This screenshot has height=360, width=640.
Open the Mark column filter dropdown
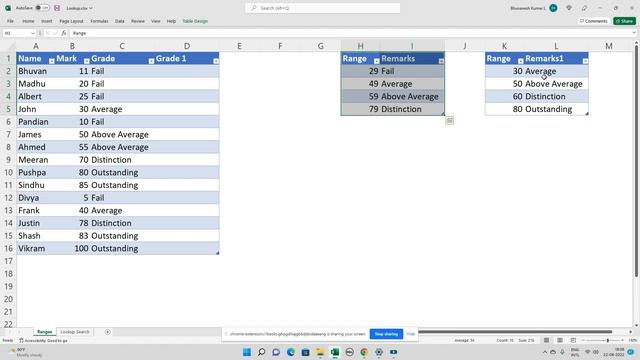click(x=87, y=61)
